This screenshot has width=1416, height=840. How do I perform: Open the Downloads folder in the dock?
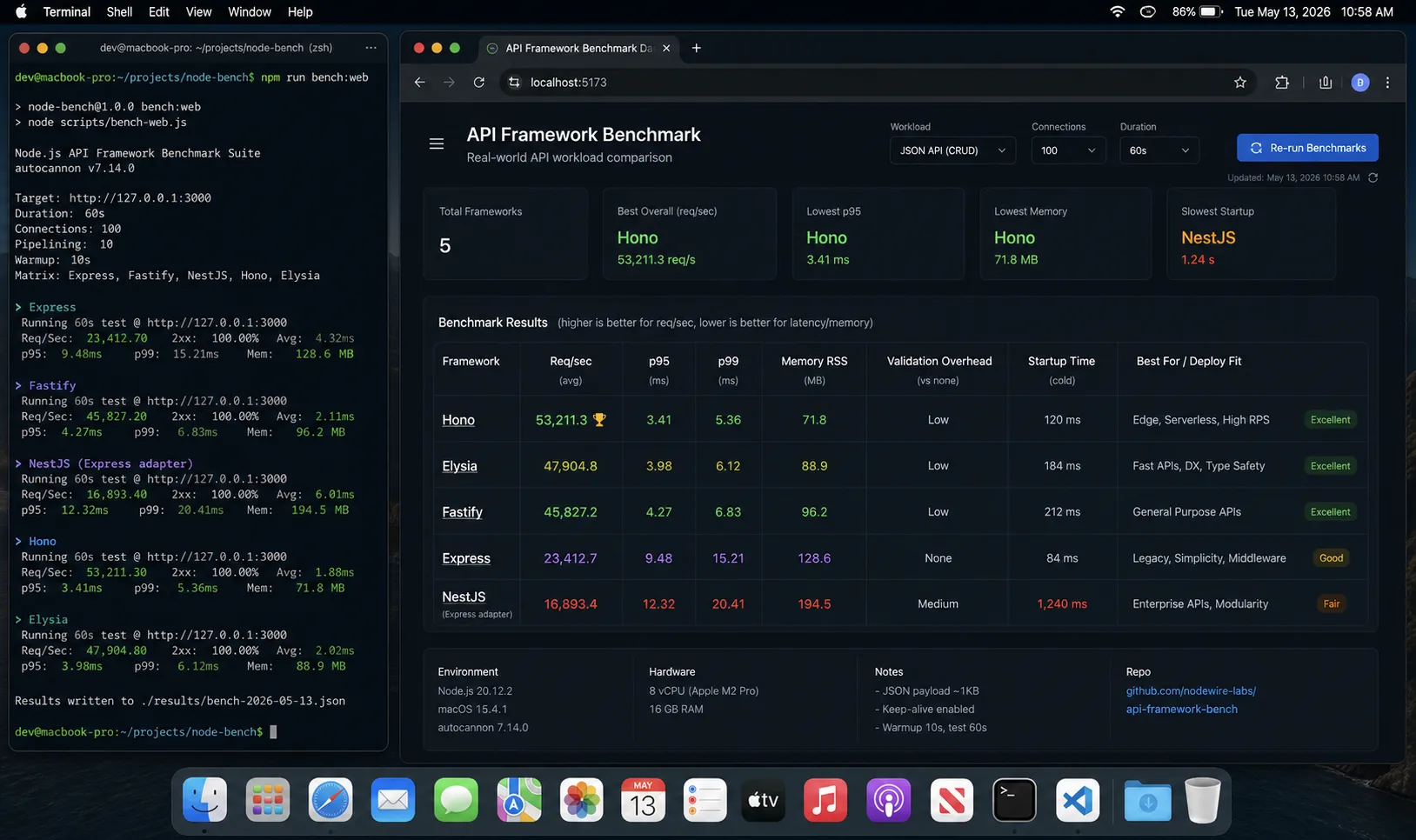(x=1147, y=799)
